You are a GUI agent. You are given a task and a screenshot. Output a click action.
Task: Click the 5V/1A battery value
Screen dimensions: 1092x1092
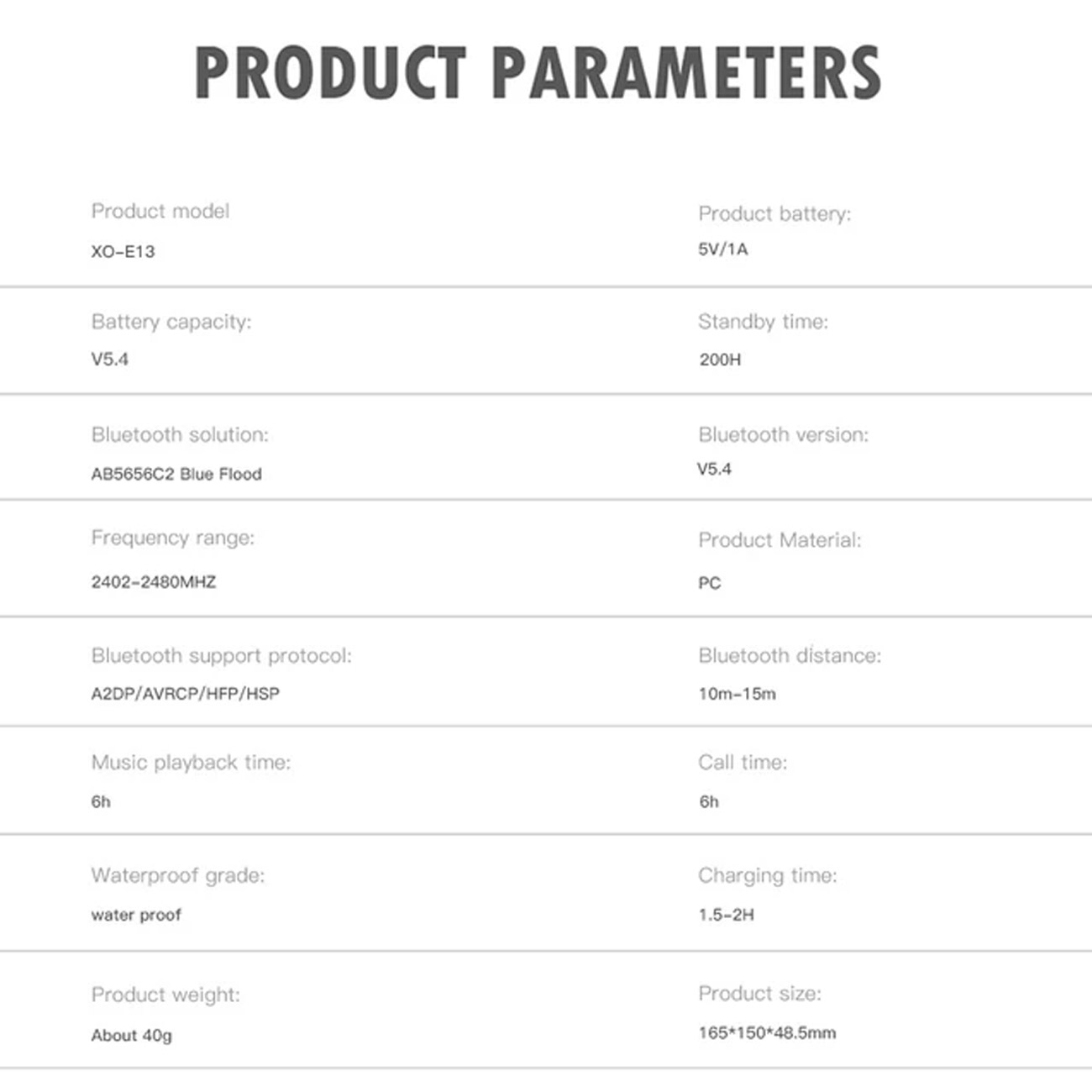722,249
